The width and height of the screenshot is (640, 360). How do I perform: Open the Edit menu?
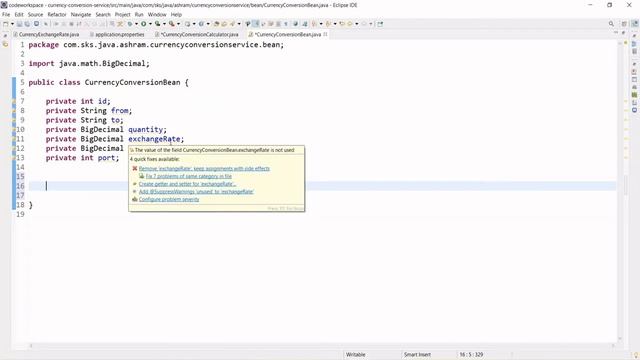coord(19,14)
